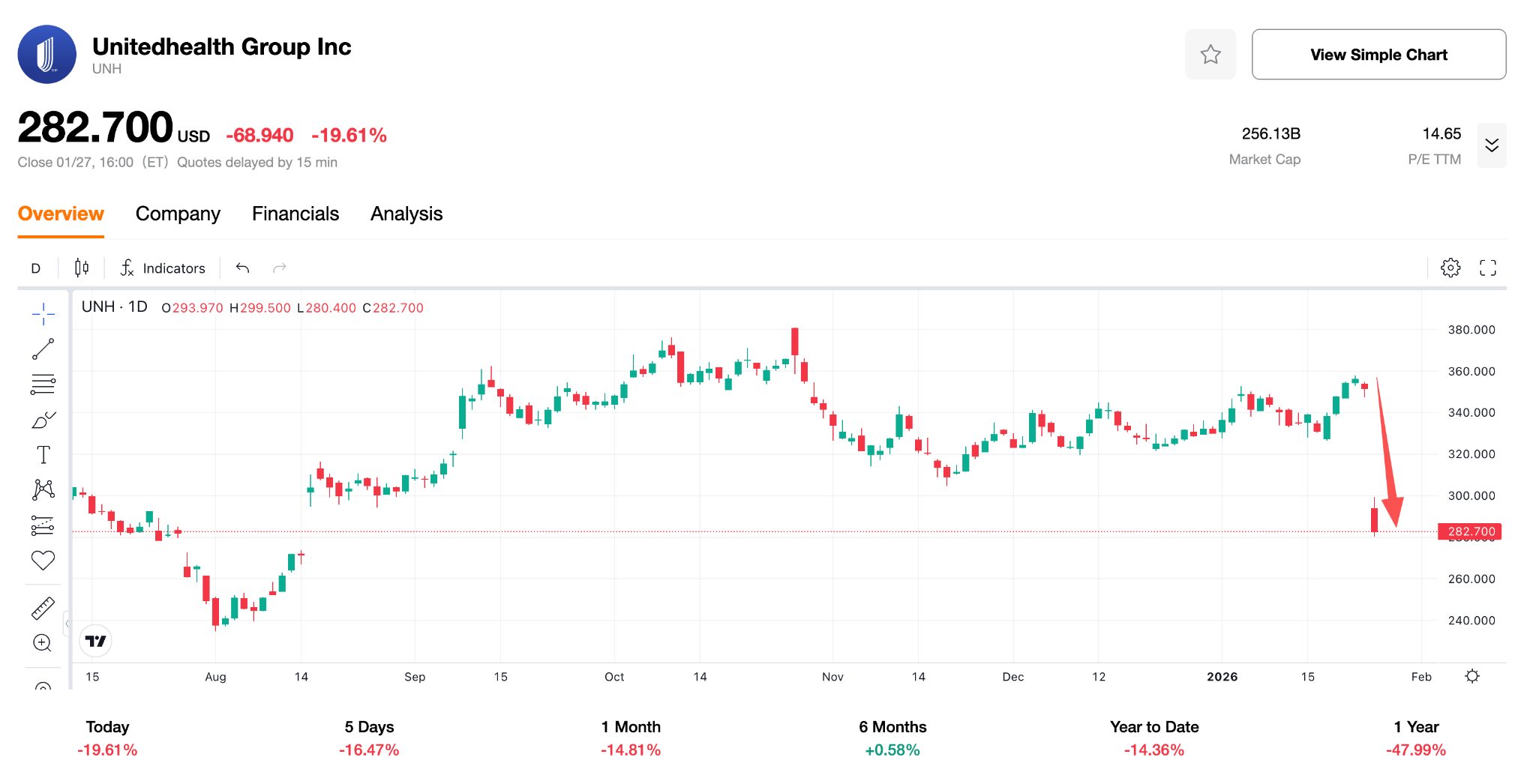Open the chart patterns tool
The image size is (1536, 784).
[x=43, y=490]
